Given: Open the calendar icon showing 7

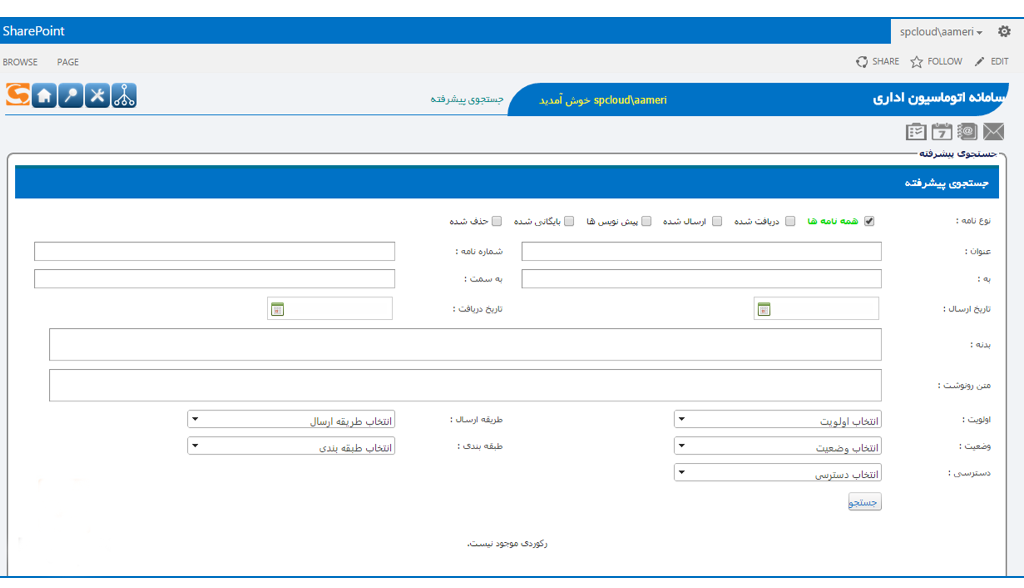Looking at the screenshot, I should pyautogui.click(x=941, y=132).
